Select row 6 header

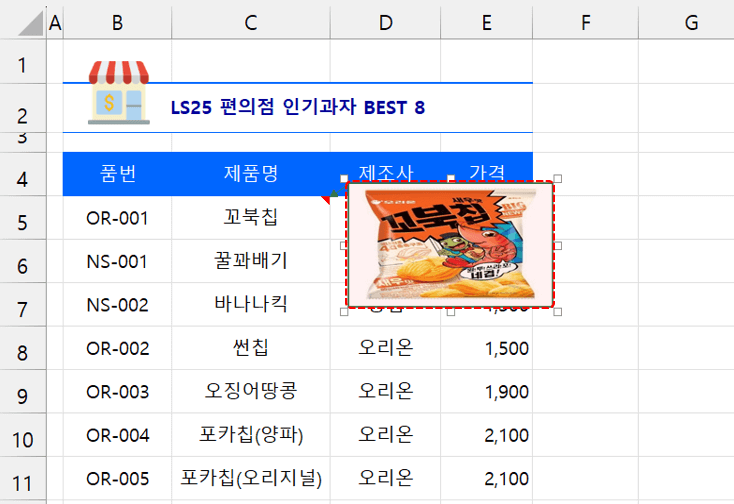pos(22,261)
